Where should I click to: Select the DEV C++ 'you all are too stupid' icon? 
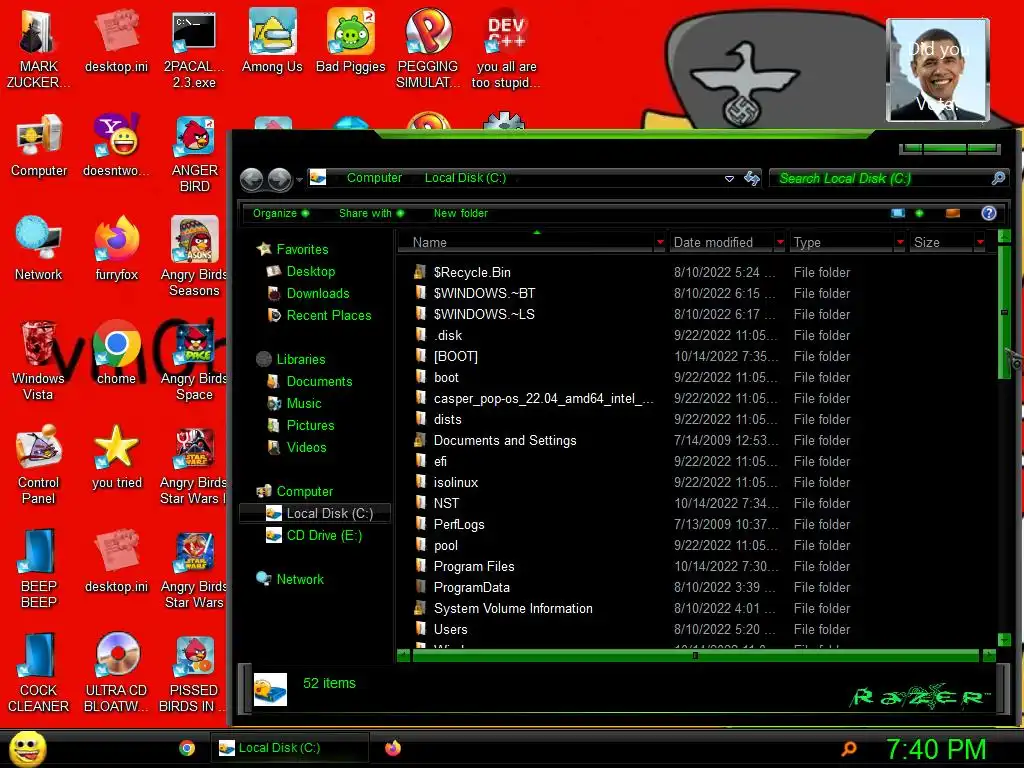[x=506, y=48]
